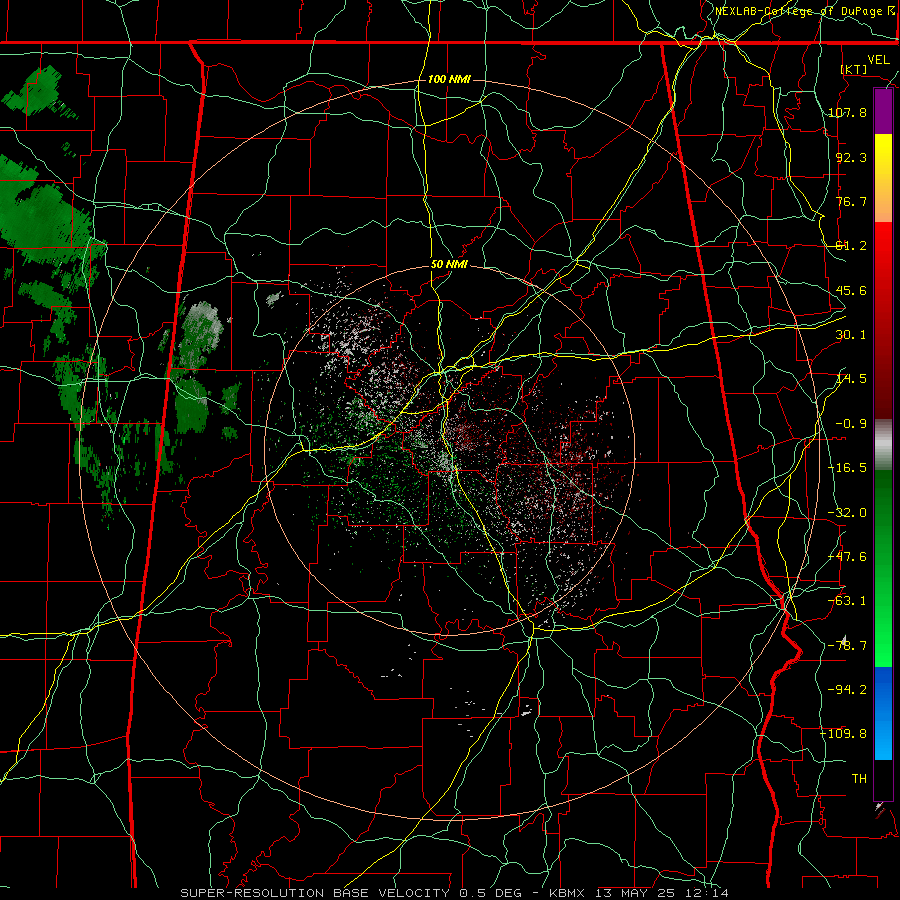The image size is (900, 900).
Task: Pick the yellow-orange segment of the color bar
Action: pyautogui.click(x=883, y=178)
